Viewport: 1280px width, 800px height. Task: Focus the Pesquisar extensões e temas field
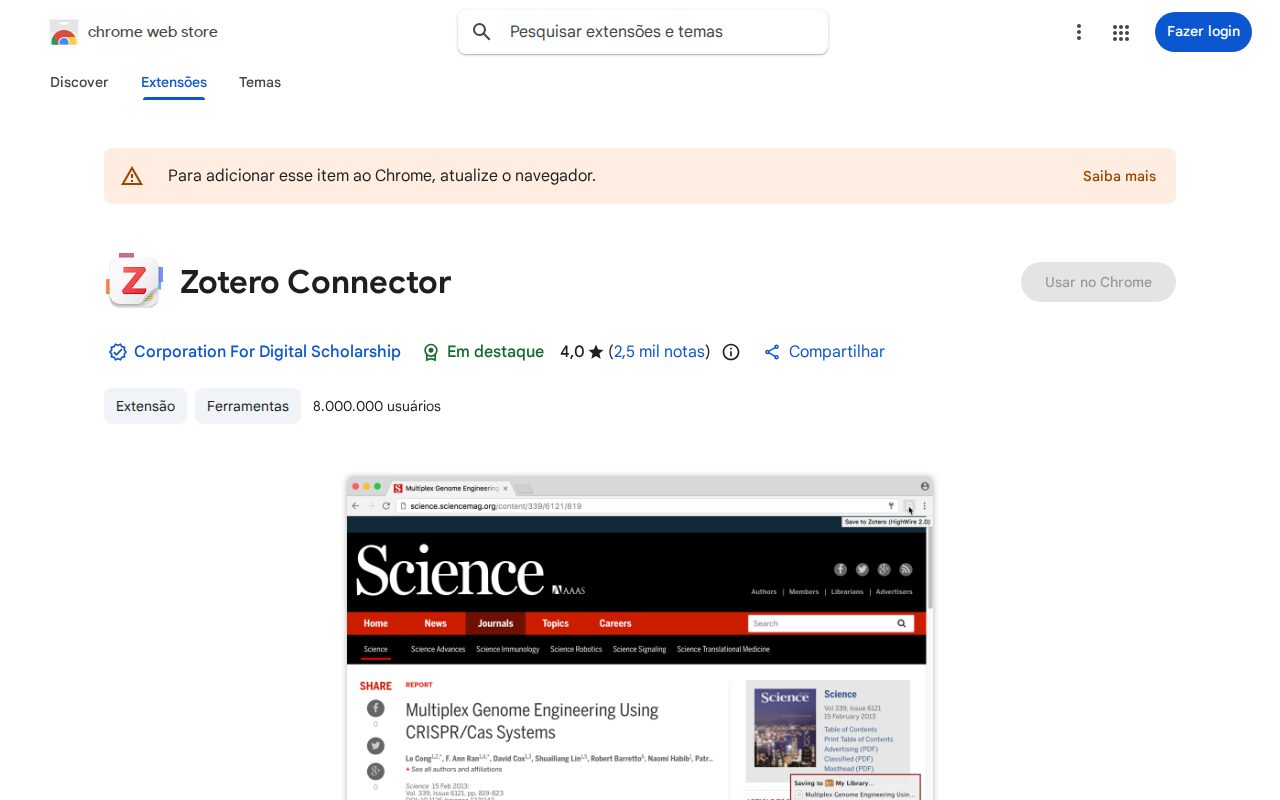[643, 32]
